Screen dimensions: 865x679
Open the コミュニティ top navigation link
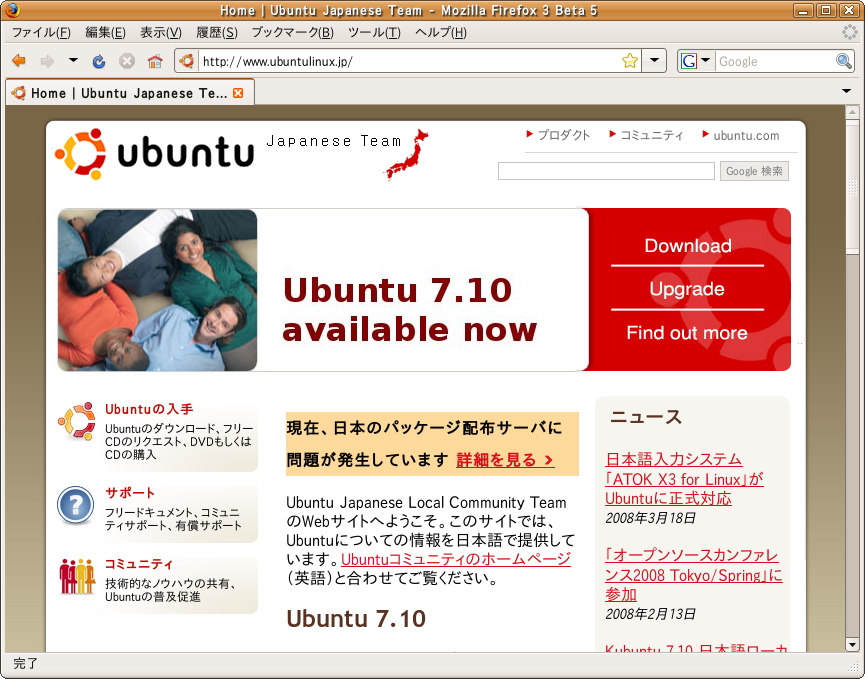point(652,135)
